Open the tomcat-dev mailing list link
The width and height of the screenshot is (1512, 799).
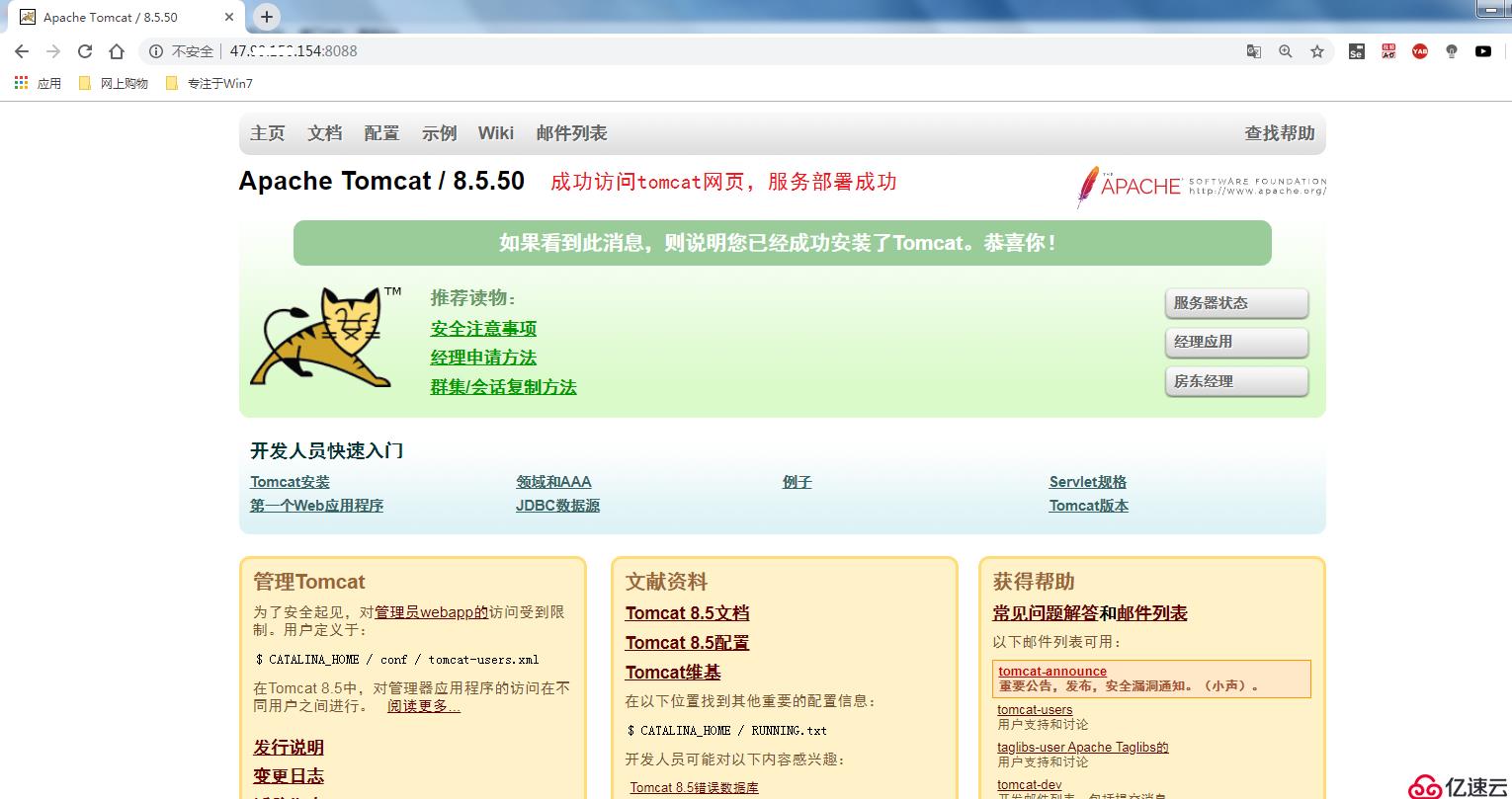[1030, 785]
